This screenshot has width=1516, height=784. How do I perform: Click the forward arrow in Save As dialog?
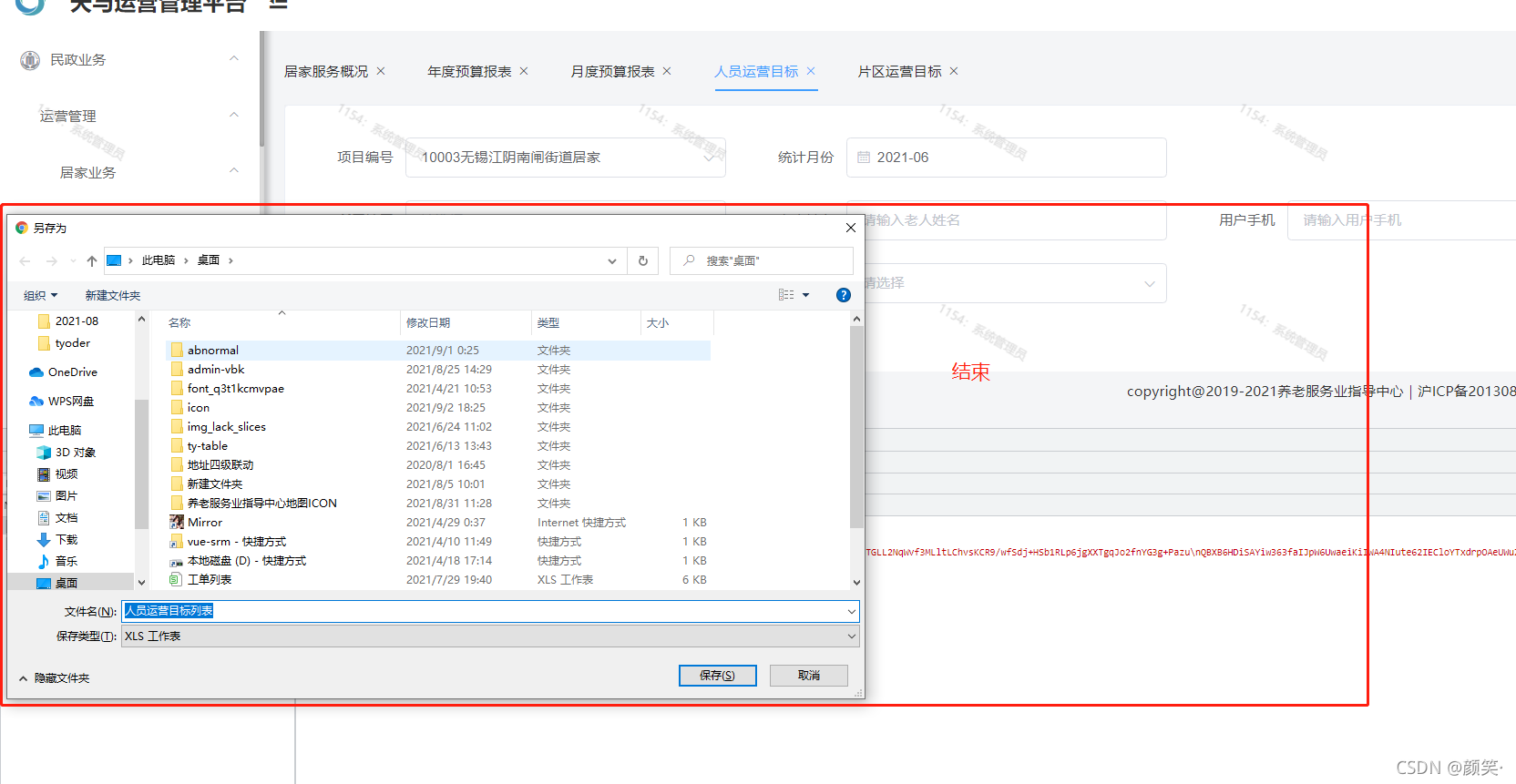(52, 261)
